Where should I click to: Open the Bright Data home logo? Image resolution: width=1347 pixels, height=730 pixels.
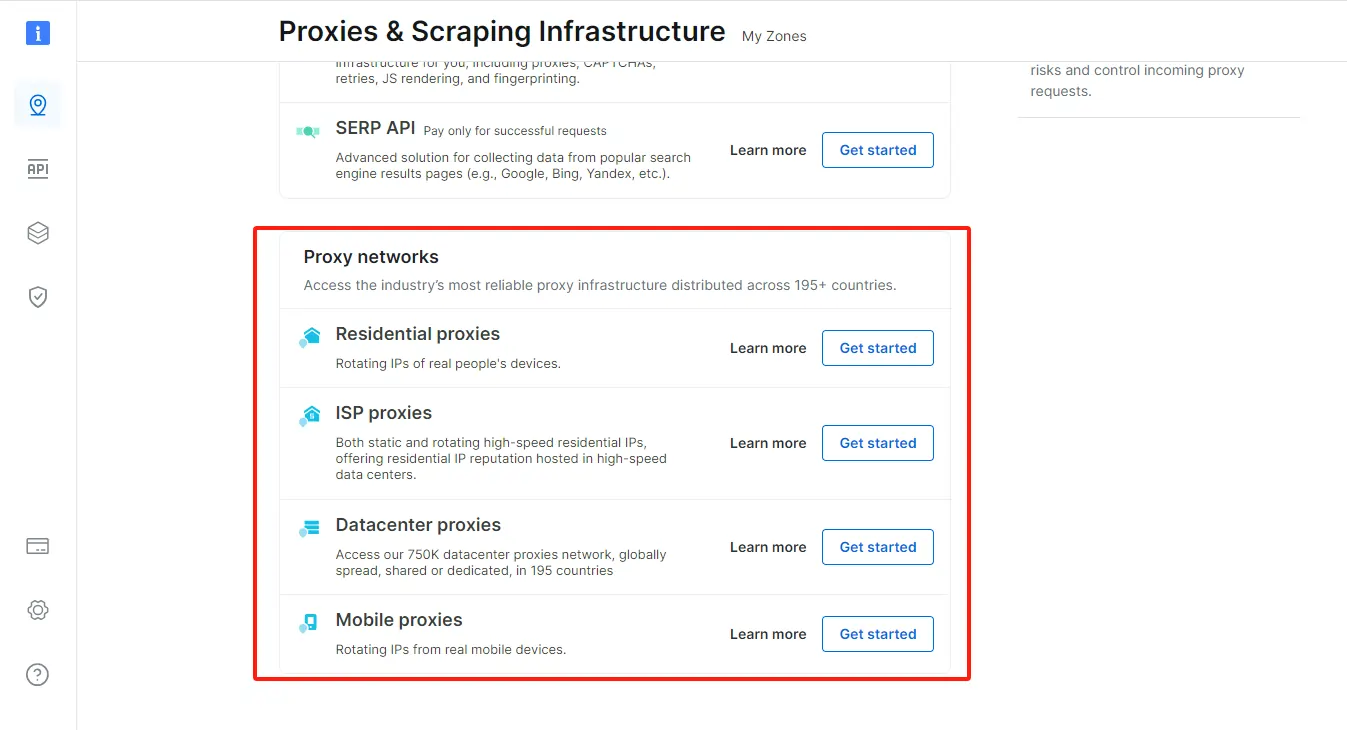37,32
